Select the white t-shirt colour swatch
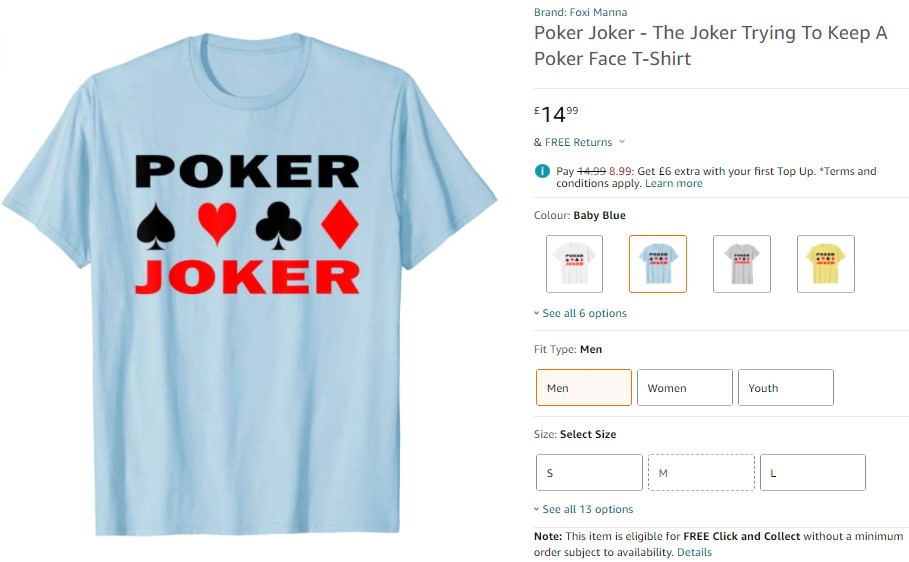 (574, 264)
